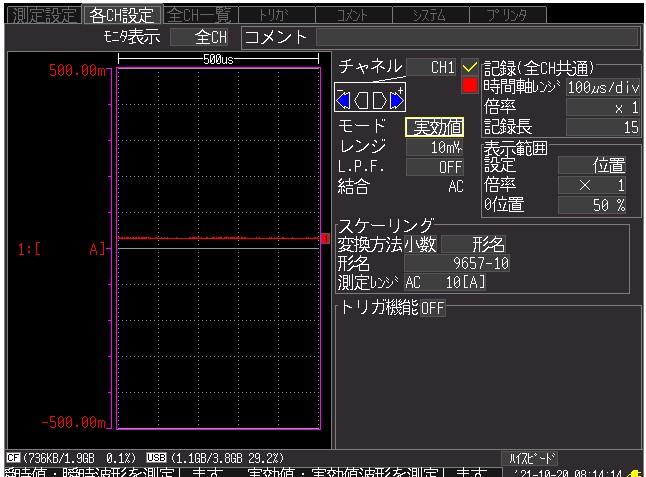This screenshot has height=477, width=646.
Task: Click the USB storage status icon
Action: click(x=157, y=458)
